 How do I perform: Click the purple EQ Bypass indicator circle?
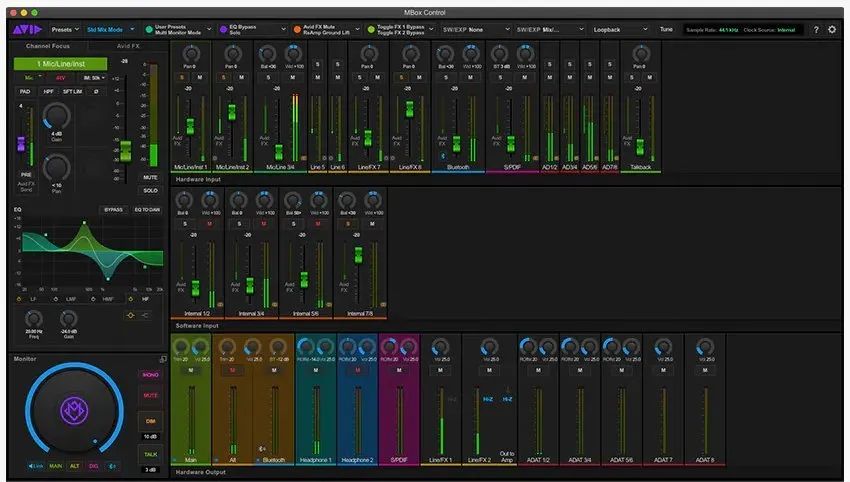pos(223,30)
